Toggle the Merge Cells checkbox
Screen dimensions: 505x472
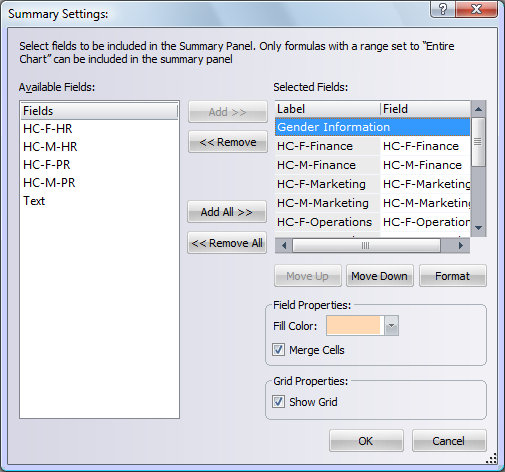click(x=278, y=350)
